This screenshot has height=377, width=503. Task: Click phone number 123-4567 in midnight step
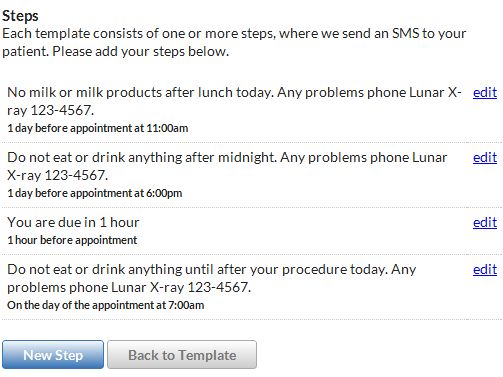(x=76, y=175)
